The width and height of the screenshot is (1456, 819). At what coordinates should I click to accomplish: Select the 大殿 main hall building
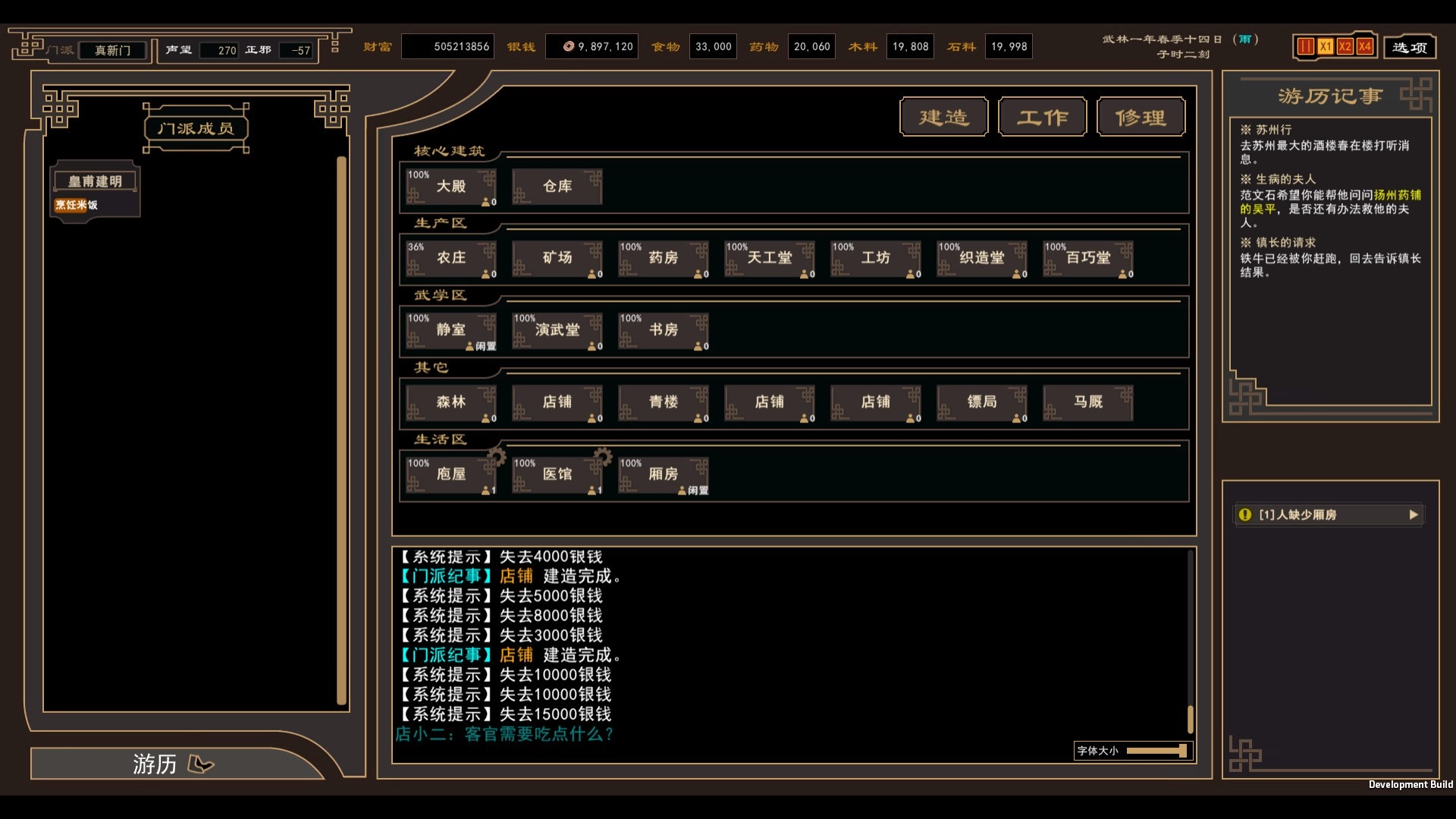[450, 187]
